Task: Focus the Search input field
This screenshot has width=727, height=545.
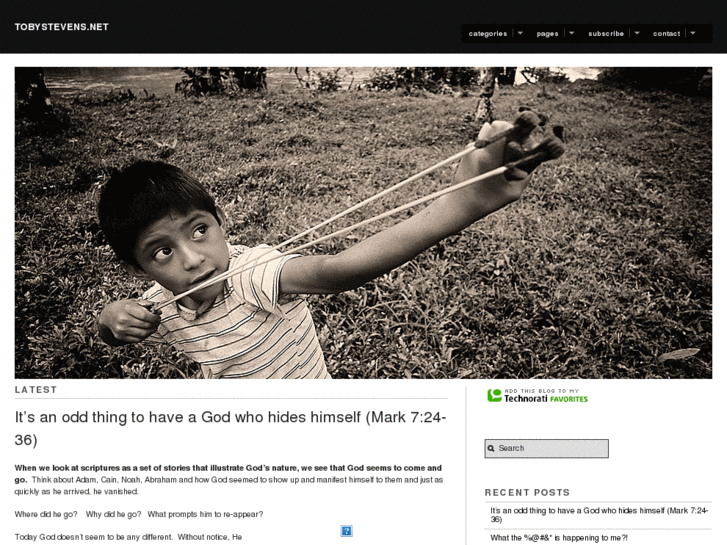Action: pos(547,449)
